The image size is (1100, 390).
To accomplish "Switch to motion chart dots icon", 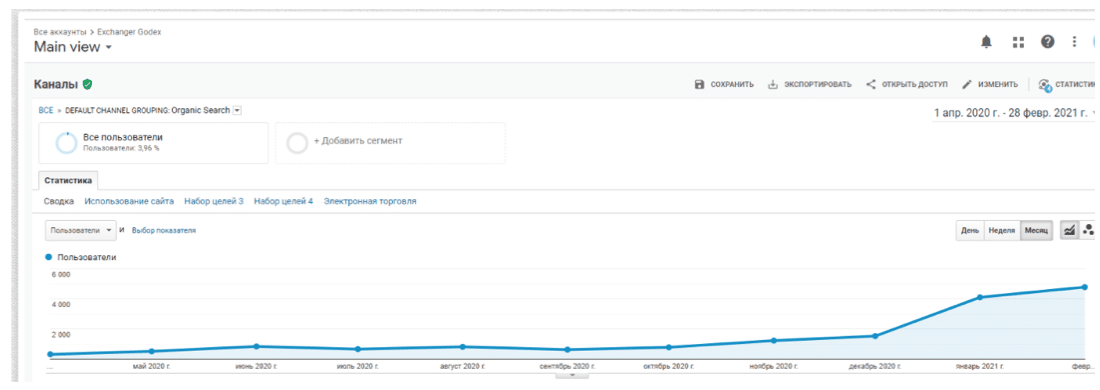I will [x=1088, y=230].
